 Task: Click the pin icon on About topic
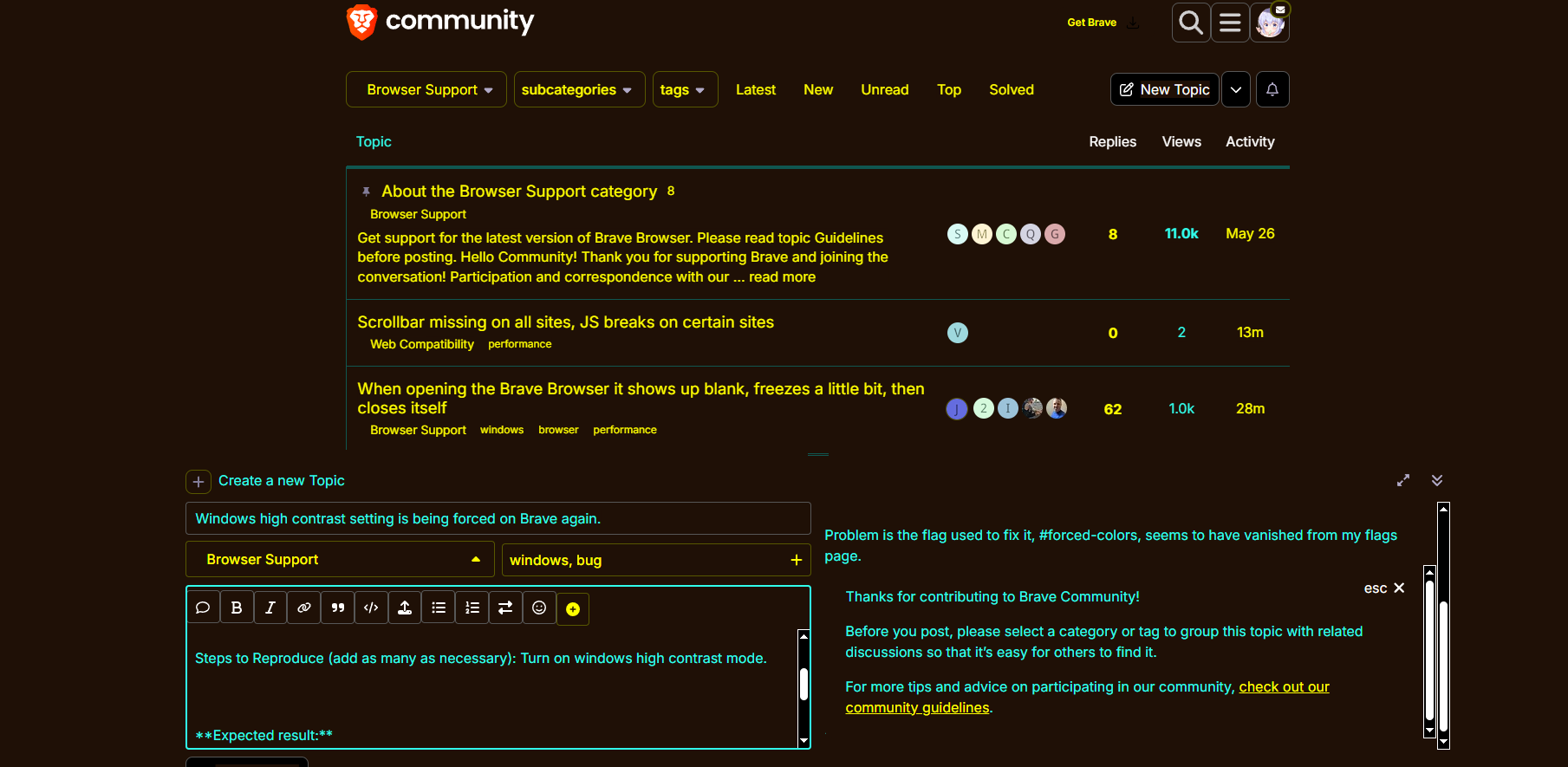coord(366,192)
